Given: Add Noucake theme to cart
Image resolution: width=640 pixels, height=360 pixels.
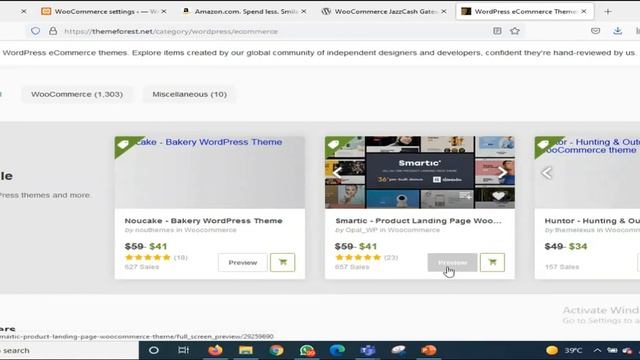Looking at the screenshot, I should (282, 262).
